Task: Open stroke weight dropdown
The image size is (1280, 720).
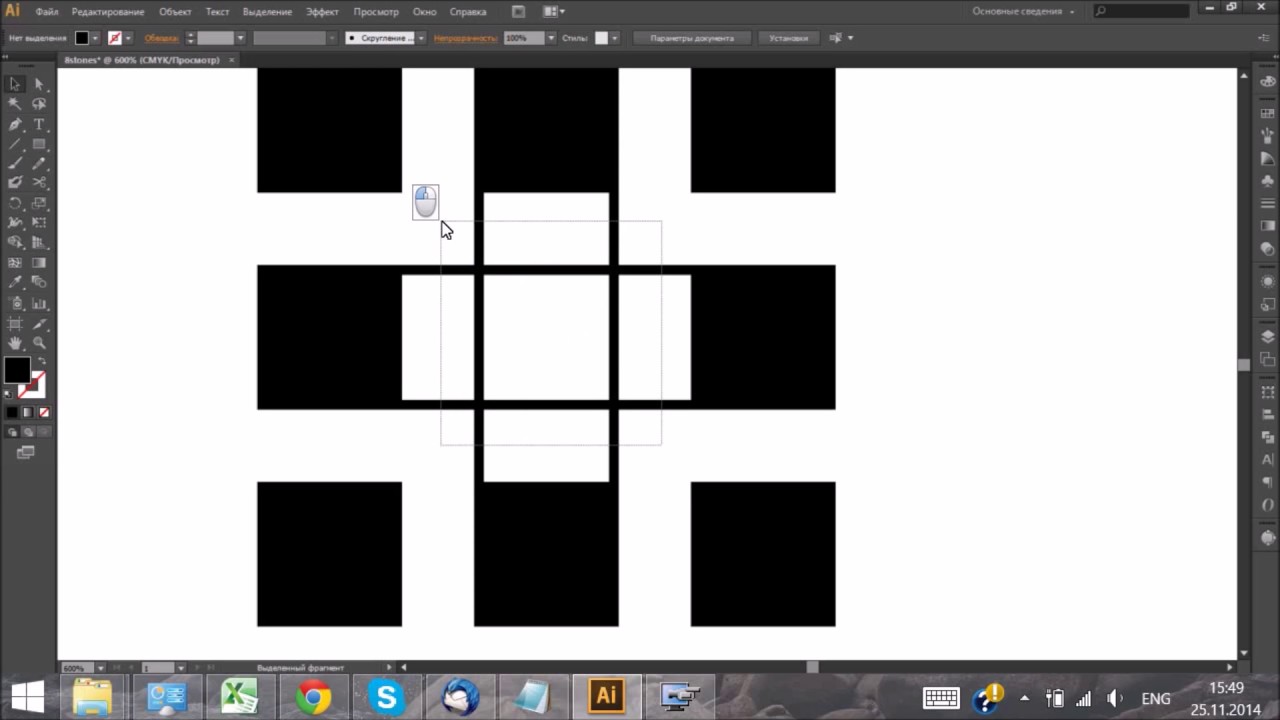Action: [x=240, y=38]
